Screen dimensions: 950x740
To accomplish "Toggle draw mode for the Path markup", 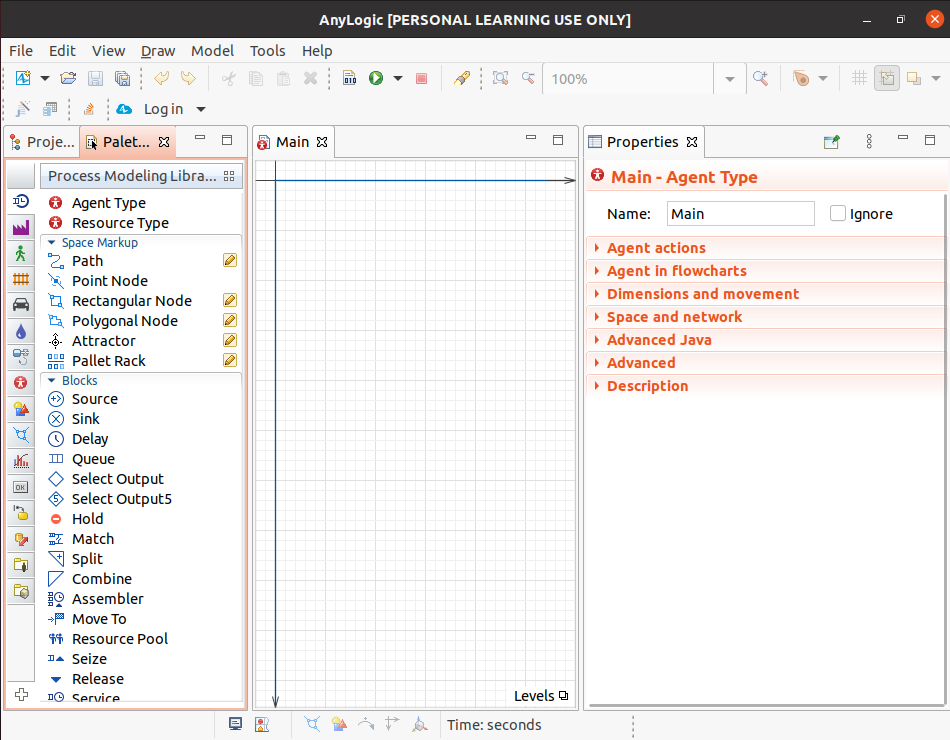I will click(230, 260).
